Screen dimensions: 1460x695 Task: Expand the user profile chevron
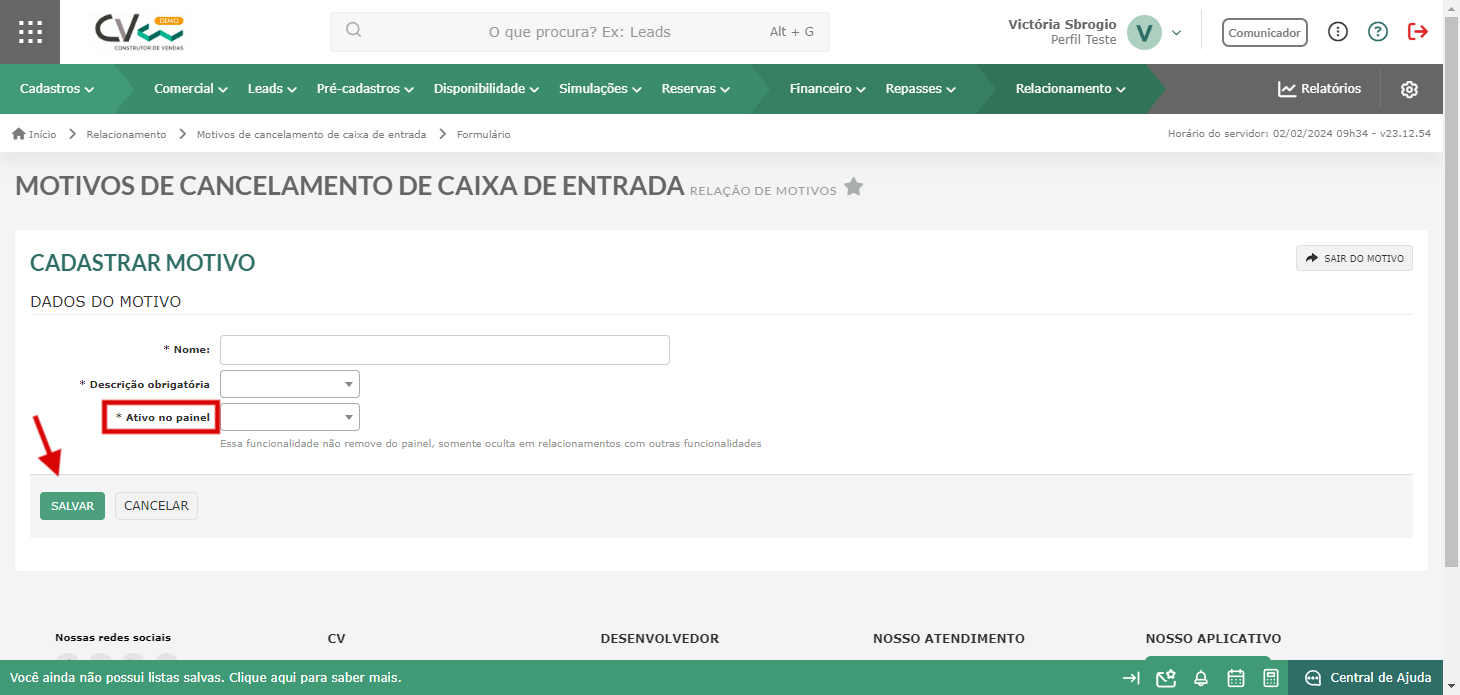pos(1176,32)
